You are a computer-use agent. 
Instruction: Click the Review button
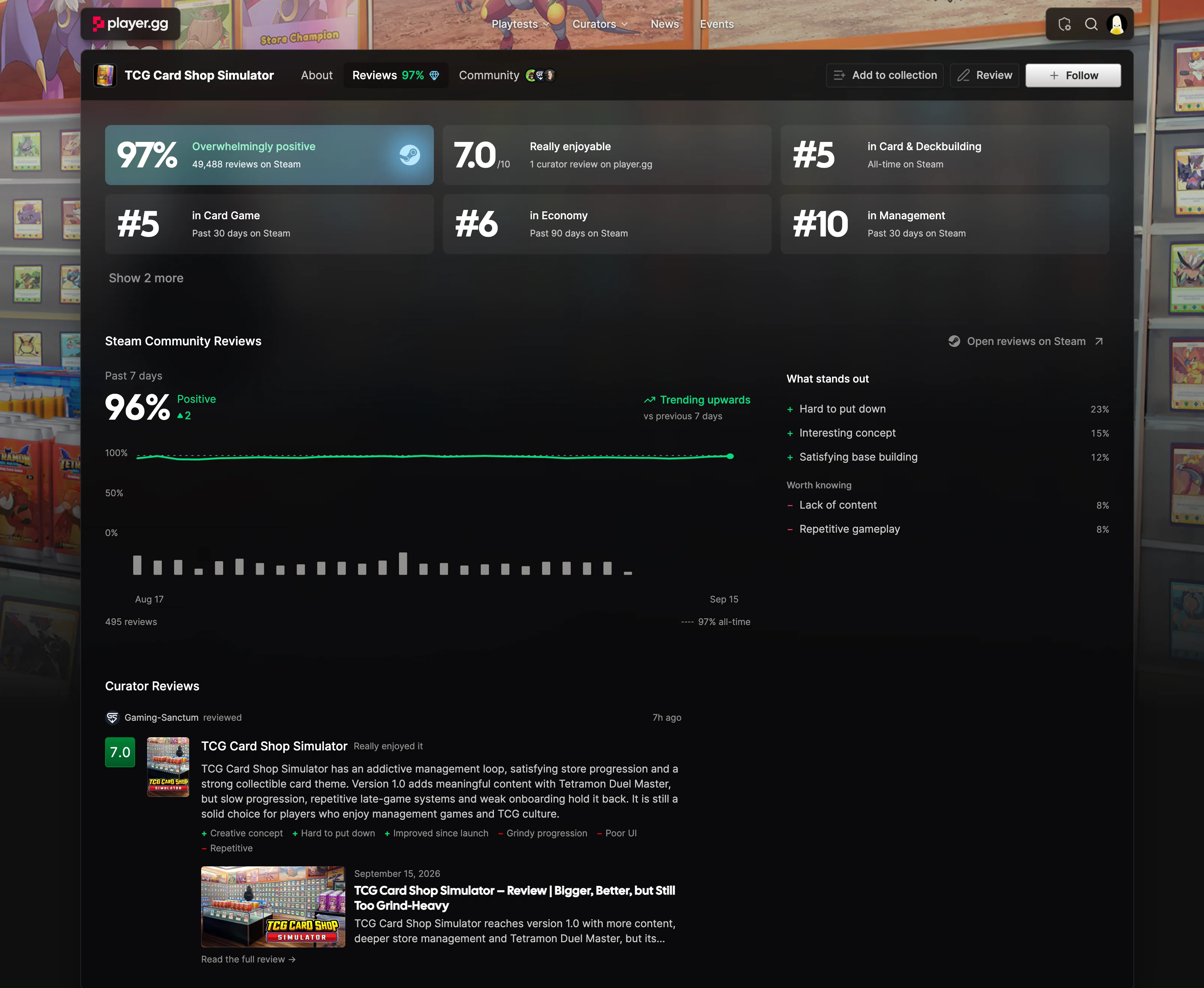[984, 75]
